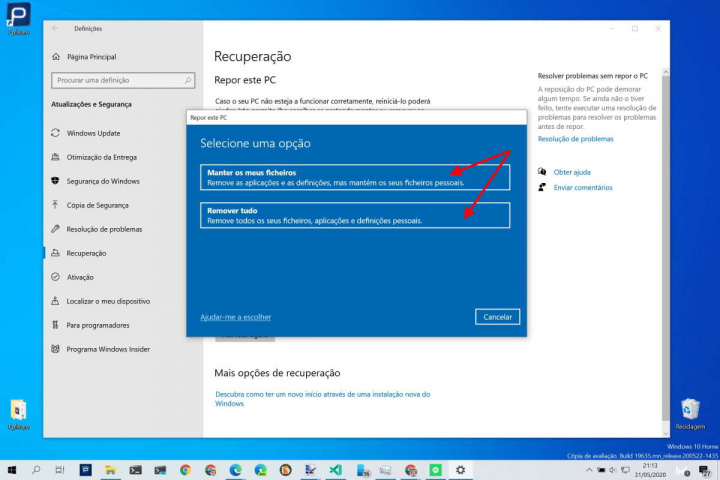The width and height of the screenshot is (720, 480).
Task: Click the Resolução de problemas wrench icon
Action: pyautogui.click(x=56, y=229)
